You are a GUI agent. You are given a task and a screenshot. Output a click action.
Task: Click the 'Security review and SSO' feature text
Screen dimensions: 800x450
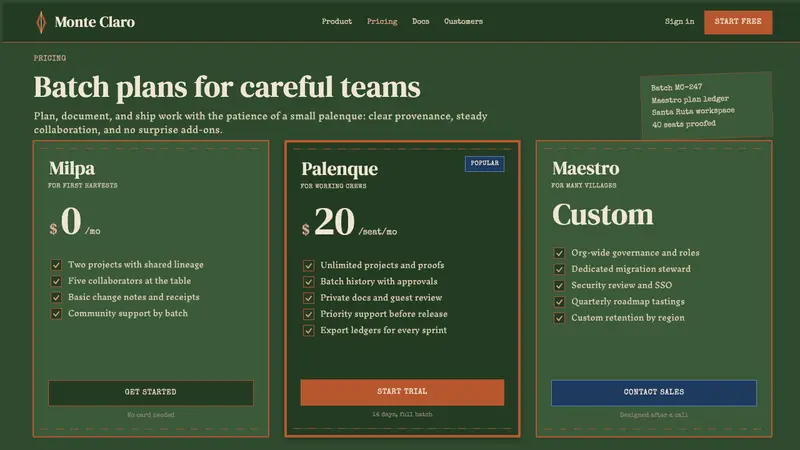coord(621,285)
